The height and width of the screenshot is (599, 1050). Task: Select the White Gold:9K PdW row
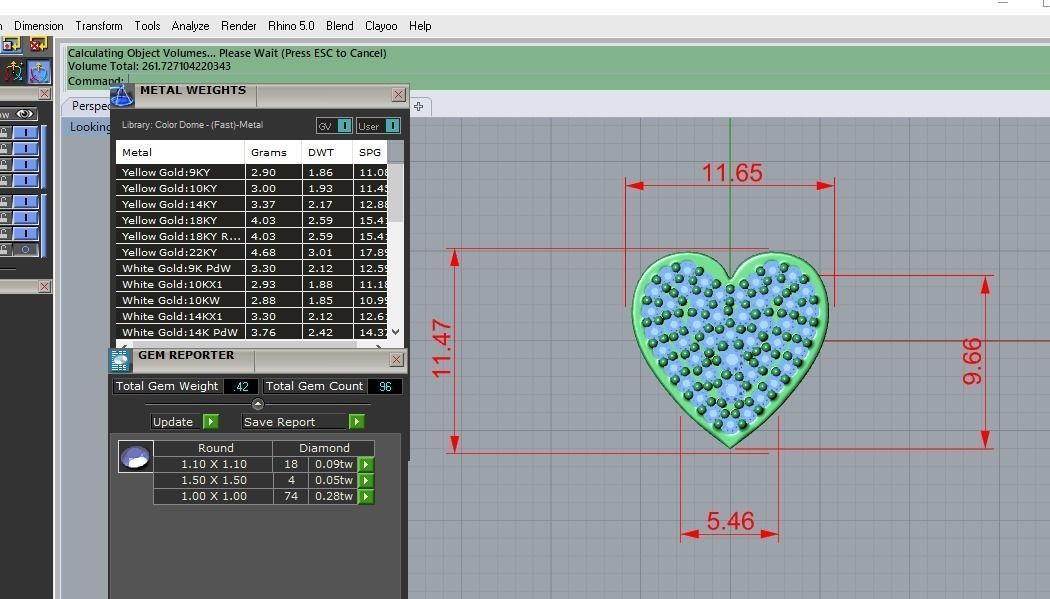(x=252, y=268)
